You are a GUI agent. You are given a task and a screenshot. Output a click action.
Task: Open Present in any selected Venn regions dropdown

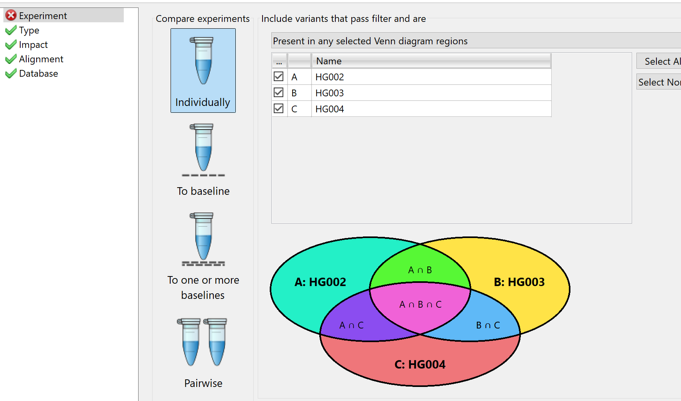[x=476, y=41]
